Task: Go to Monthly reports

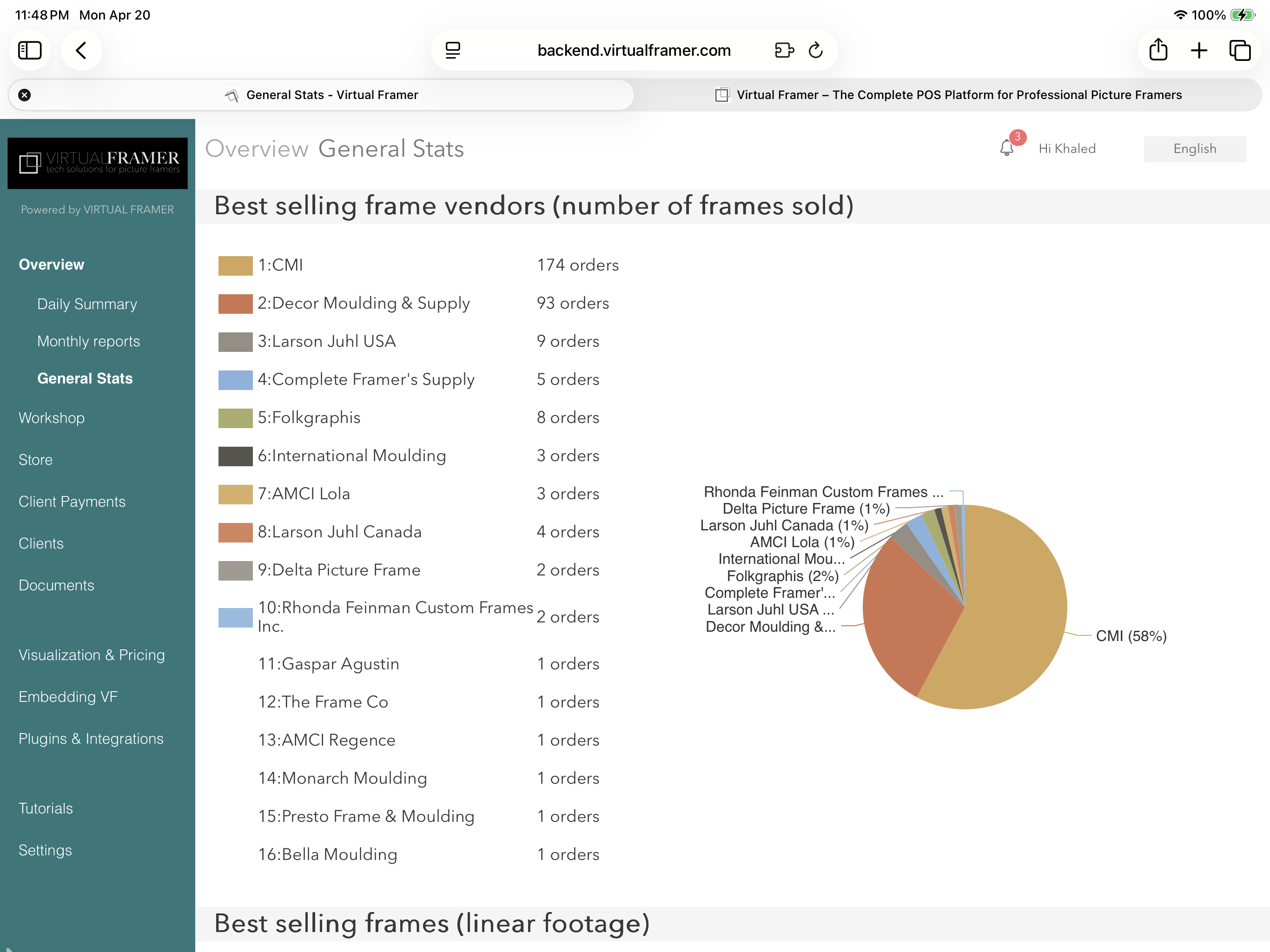Action: [x=88, y=341]
